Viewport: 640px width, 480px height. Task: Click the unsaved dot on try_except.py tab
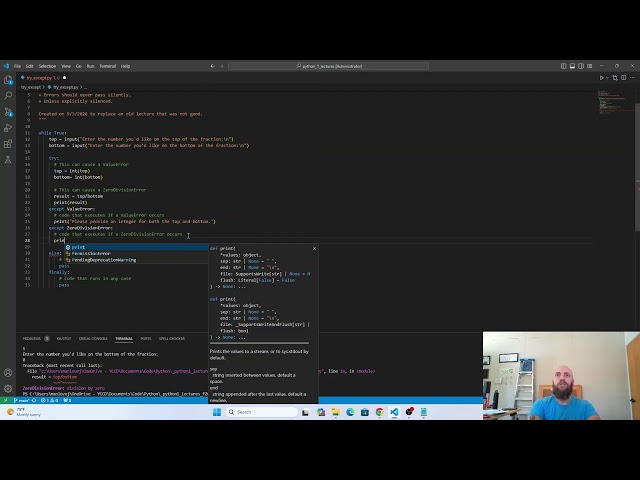[x=64, y=78]
